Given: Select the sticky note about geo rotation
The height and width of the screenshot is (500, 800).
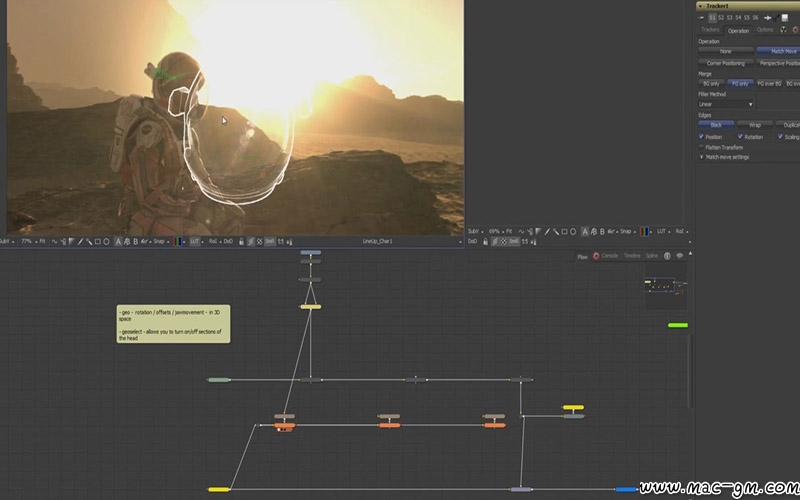Looking at the screenshot, I should pos(173,324).
